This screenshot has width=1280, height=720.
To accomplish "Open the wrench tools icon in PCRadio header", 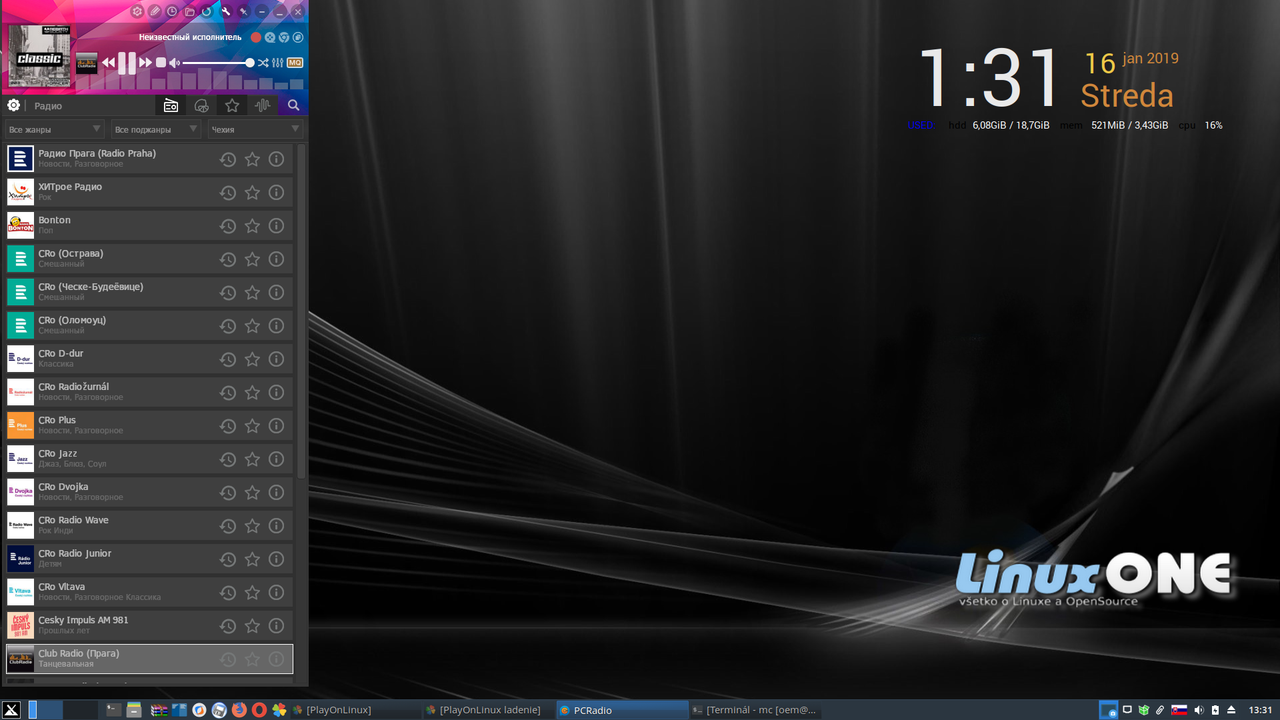I will pos(226,12).
